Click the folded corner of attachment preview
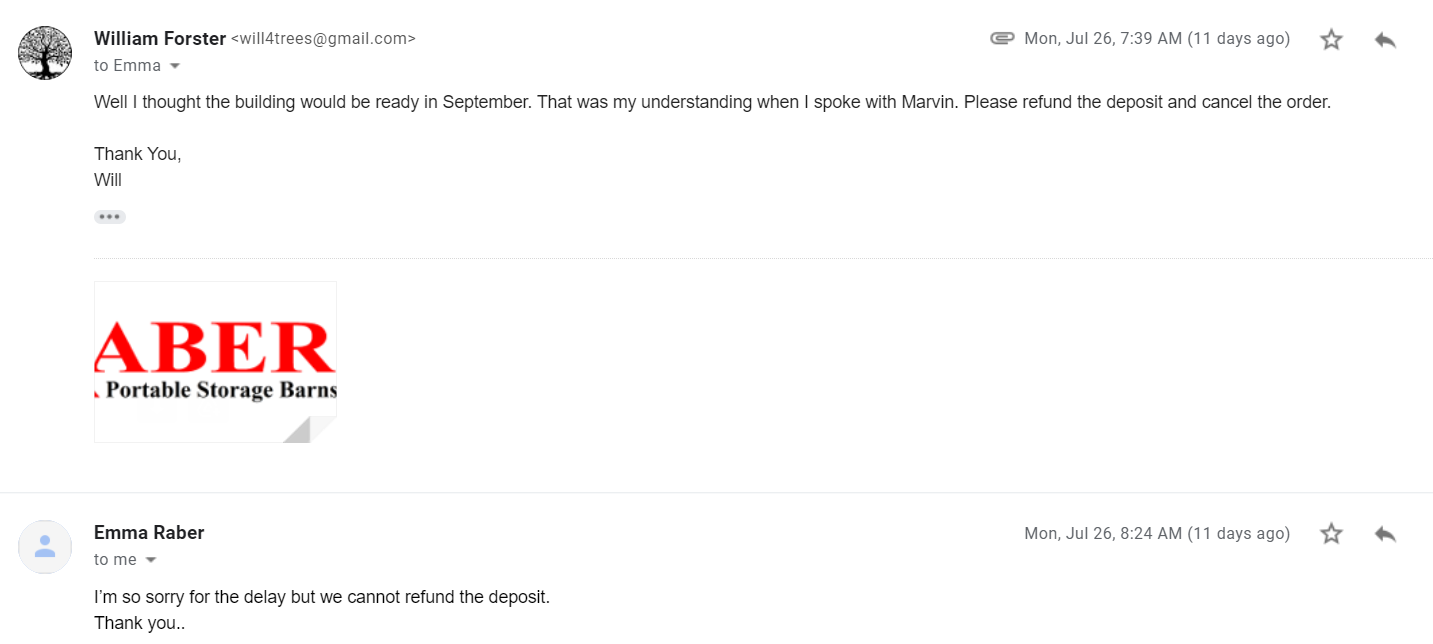 pyautogui.click(x=310, y=430)
